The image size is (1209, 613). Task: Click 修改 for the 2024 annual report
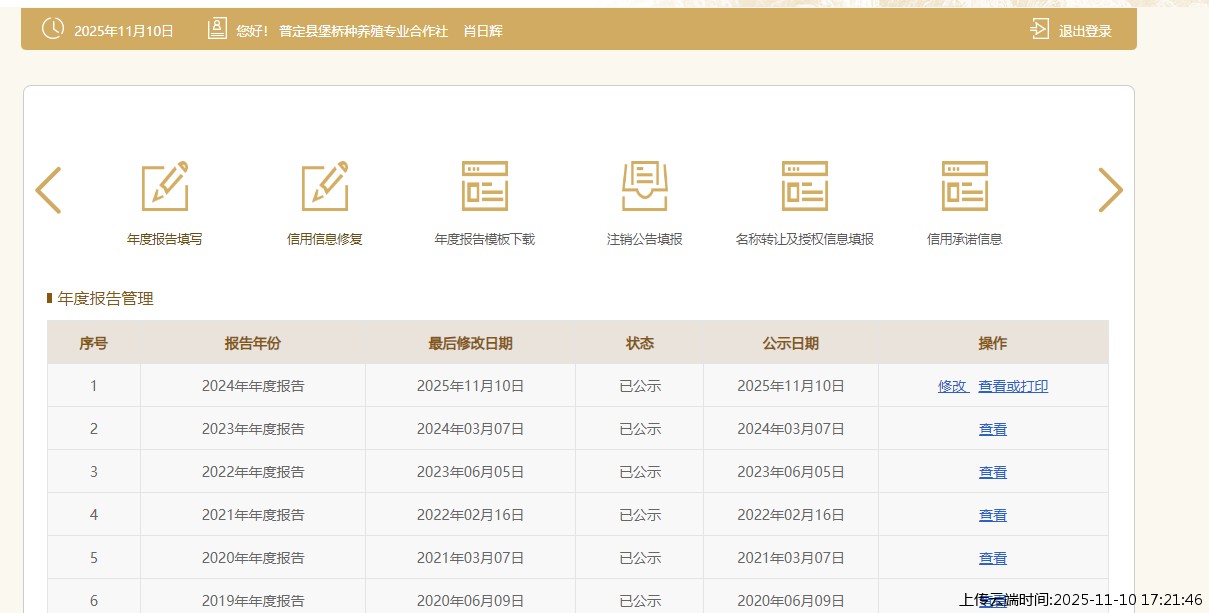(x=952, y=386)
